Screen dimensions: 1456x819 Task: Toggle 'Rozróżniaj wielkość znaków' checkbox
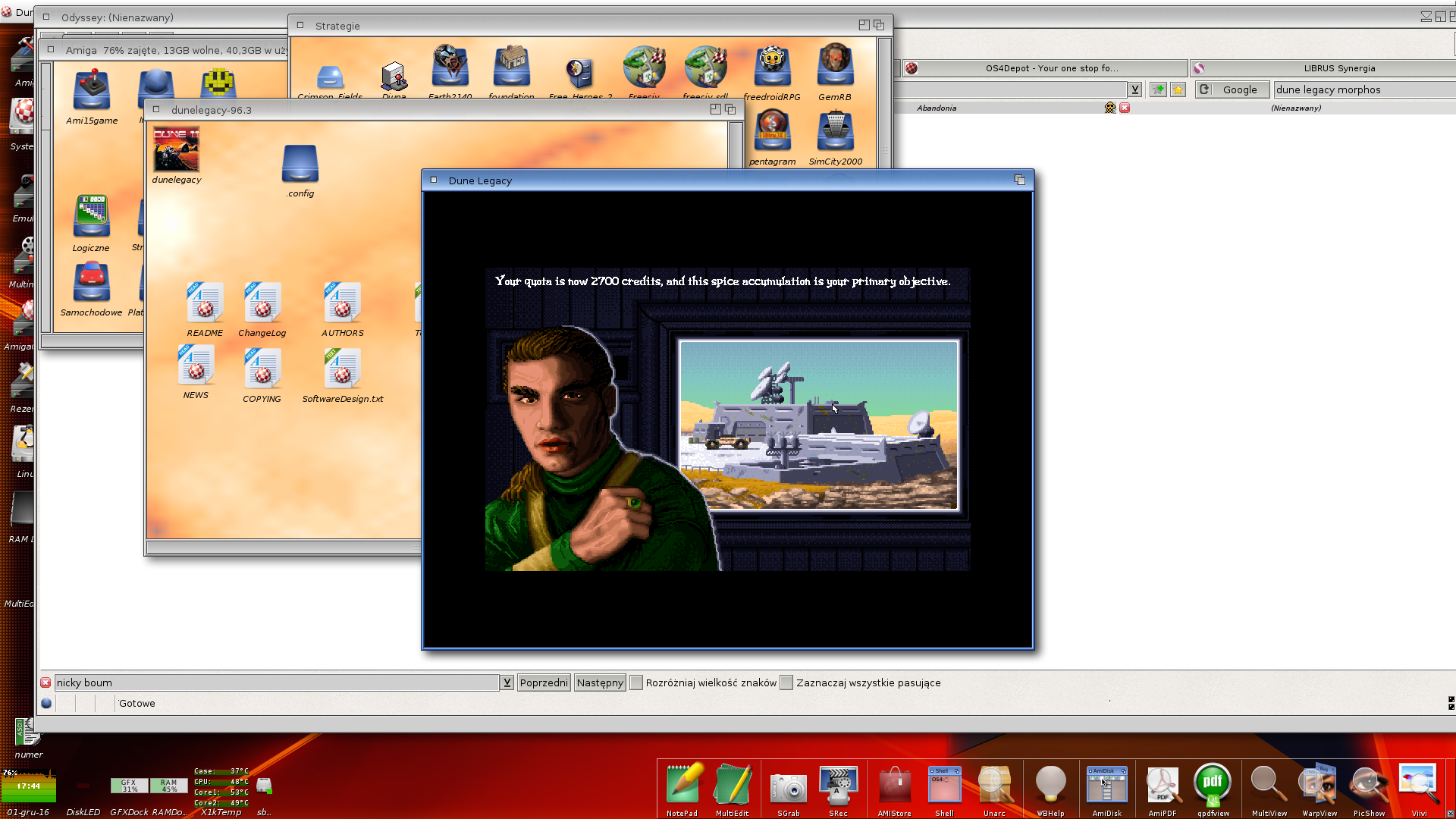click(x=636, y=682)
